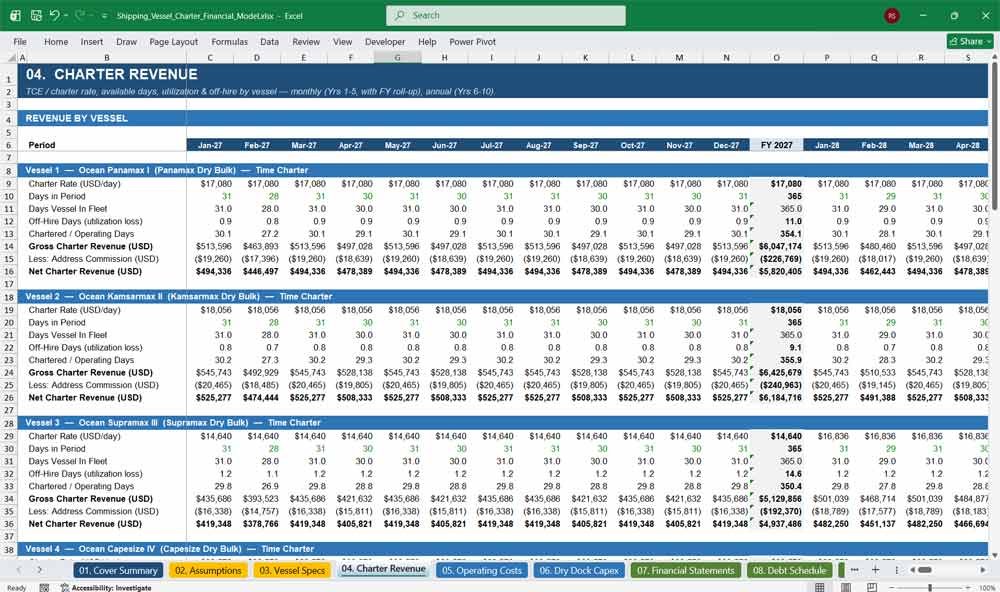Select Vessel 3 FY 2027 net revenue $4,937,486
This screenshot has height=592, width=1000.
(776, 524)
